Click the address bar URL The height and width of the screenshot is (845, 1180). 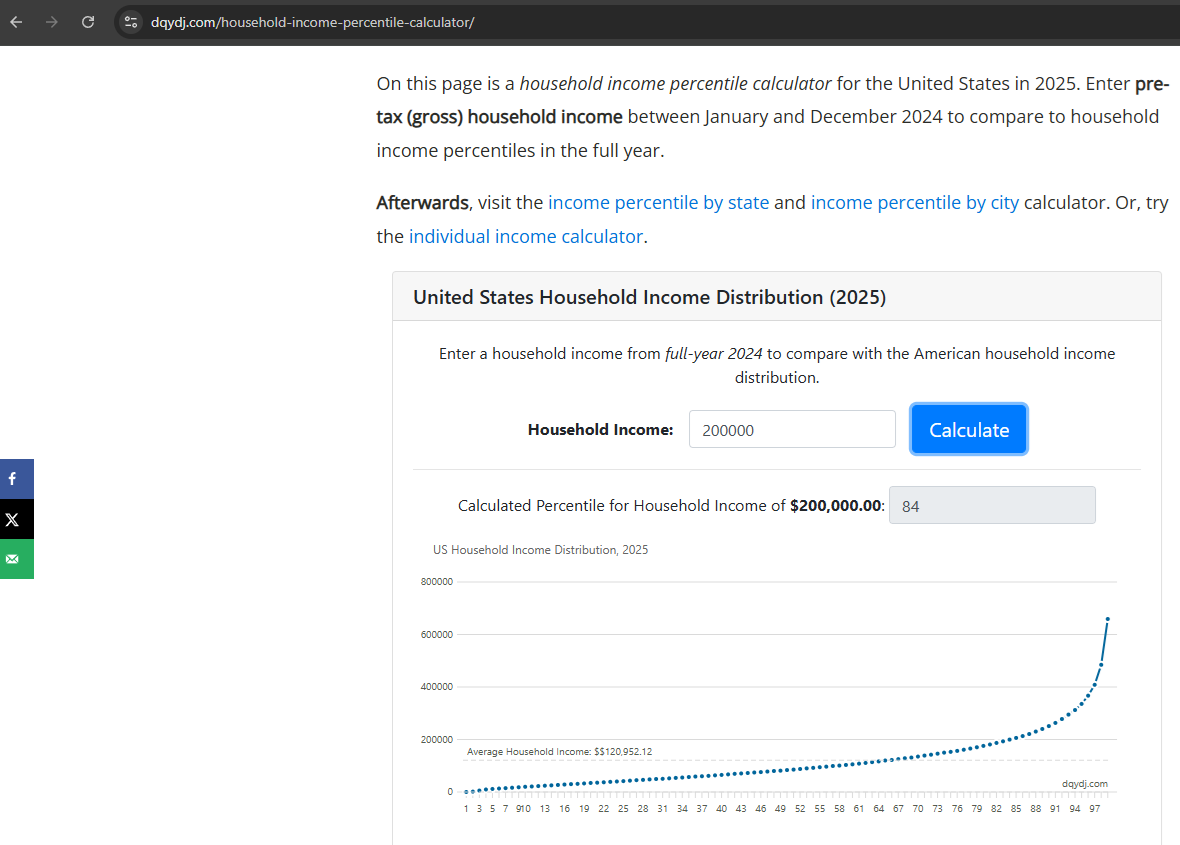(312, 23)
